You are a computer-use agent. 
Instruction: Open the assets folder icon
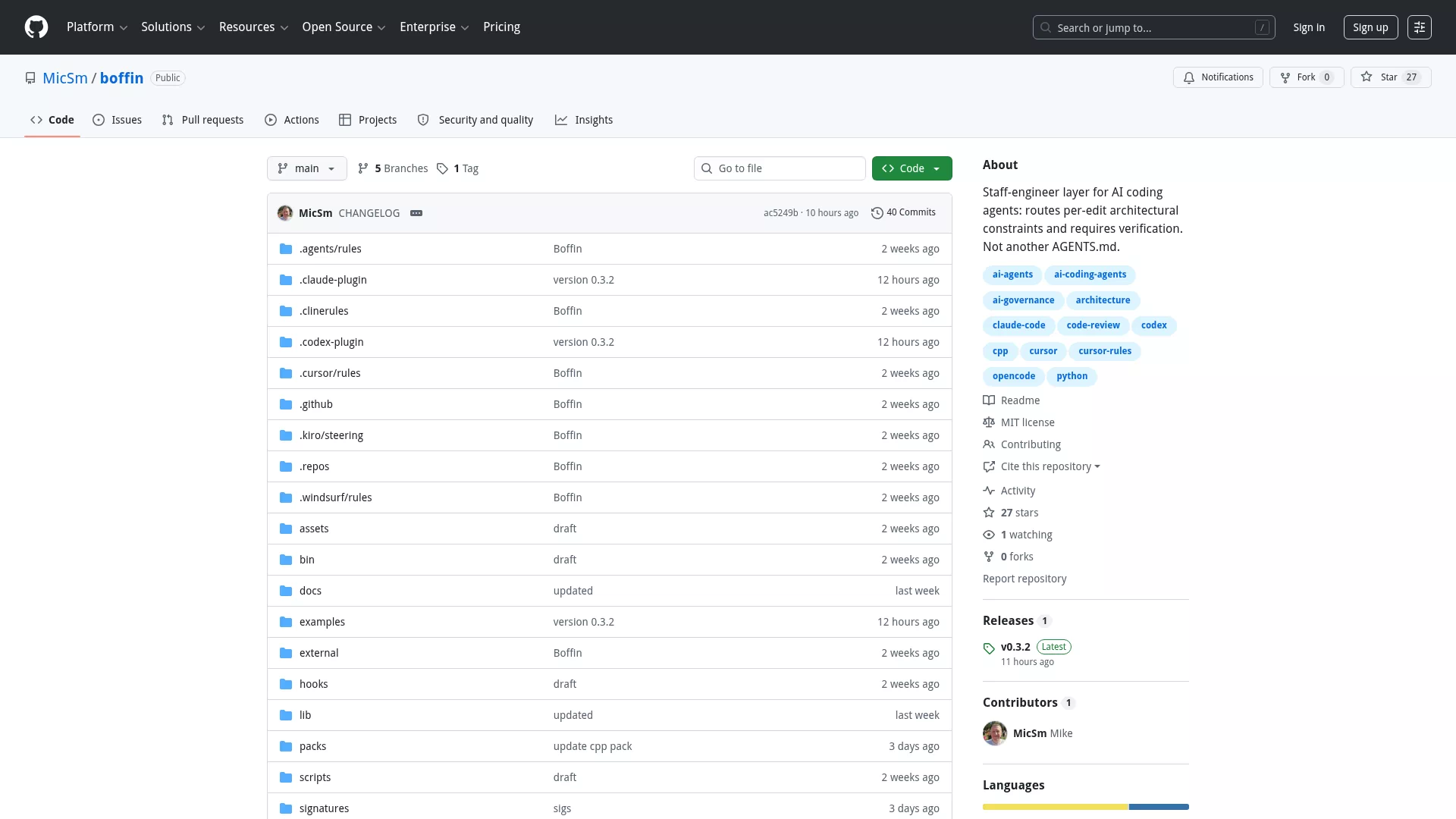286,529
